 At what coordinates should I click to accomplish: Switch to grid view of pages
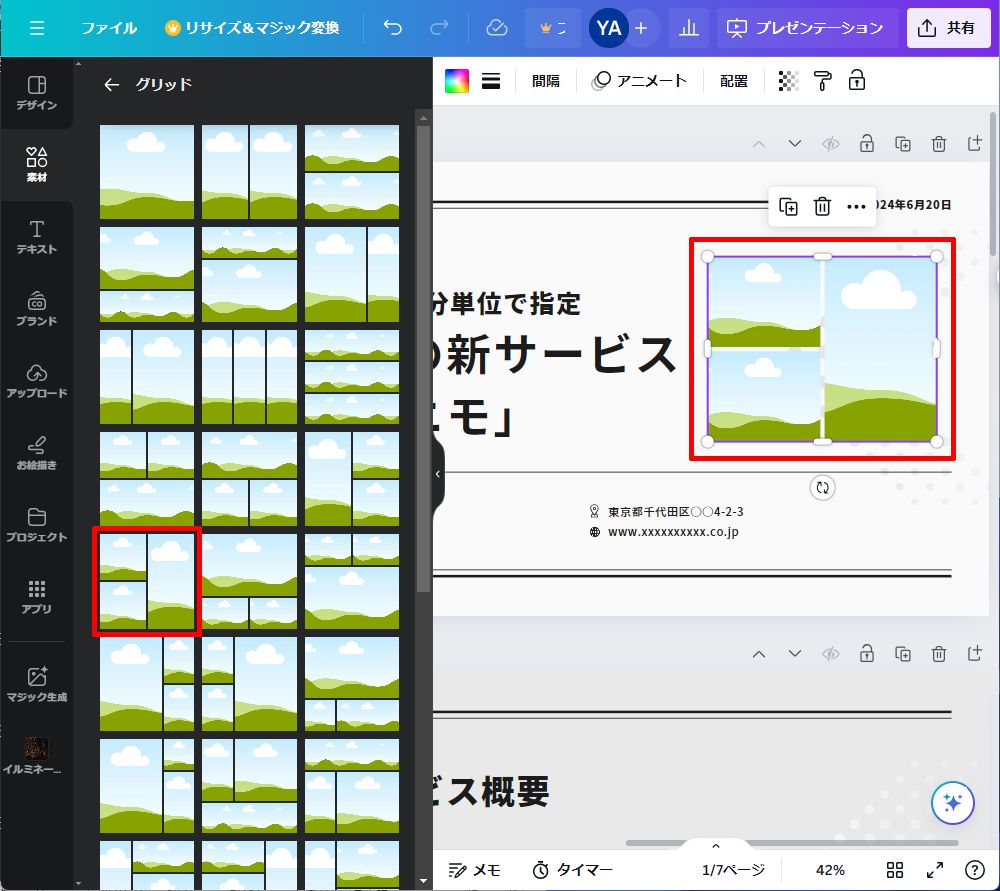click(x=895, y=870)
